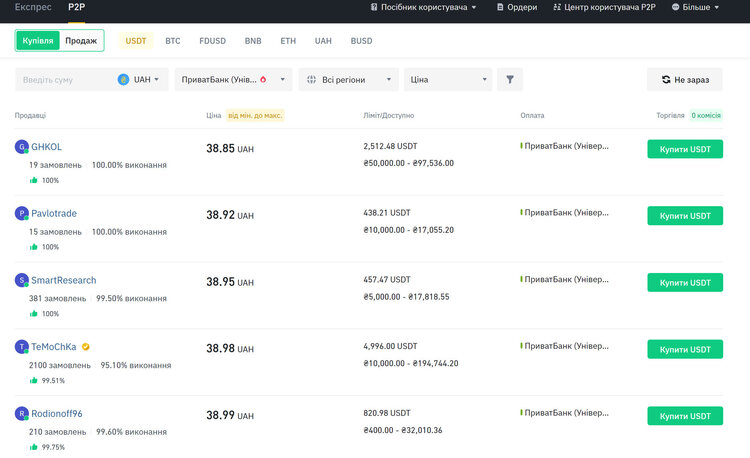The image size is (750, 458).
Task: Open Rodionoff96 seller profile link
Action: click(x=57, y=414)
